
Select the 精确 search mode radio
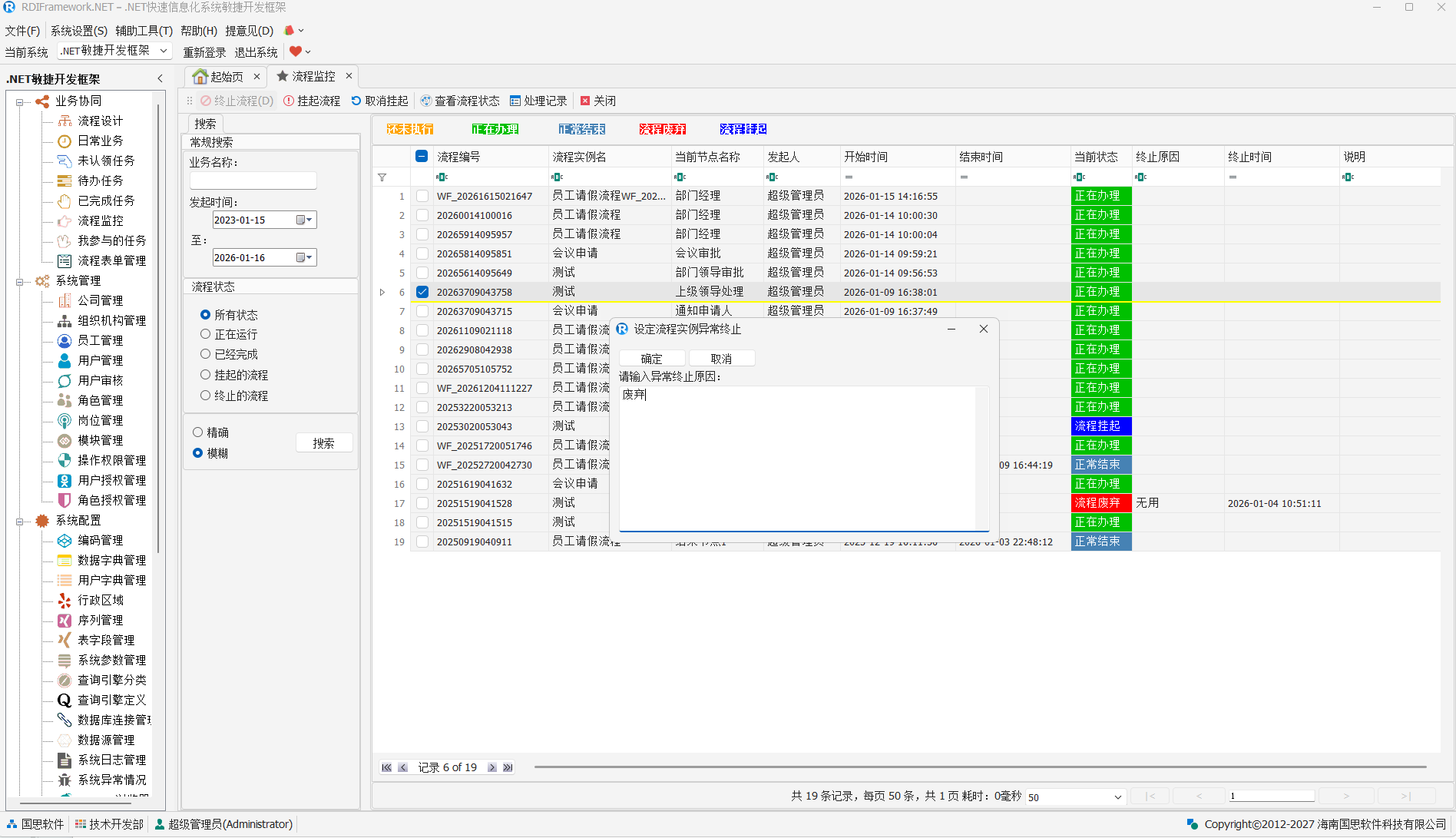click(197, 432)
